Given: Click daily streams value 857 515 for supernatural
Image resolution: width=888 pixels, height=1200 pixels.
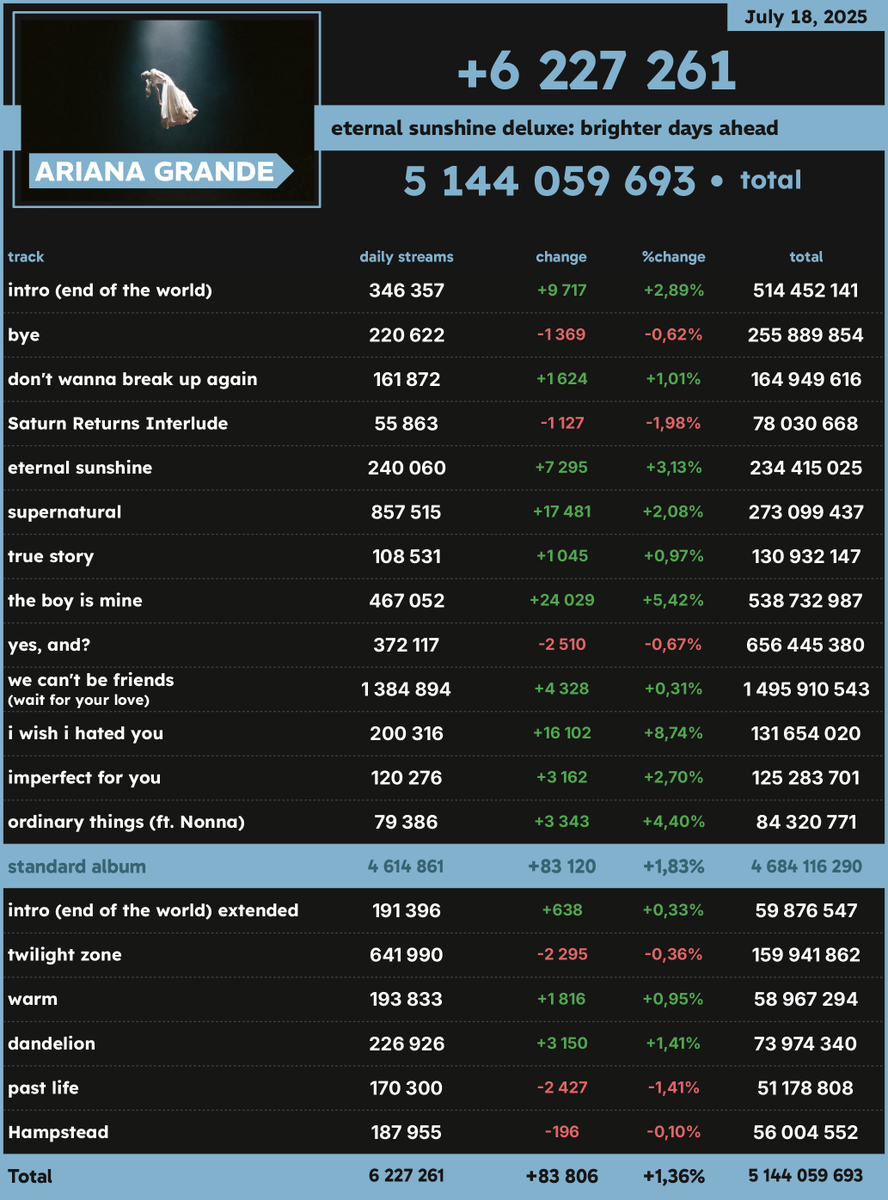Looking at the screenshot, I should 406,512.
